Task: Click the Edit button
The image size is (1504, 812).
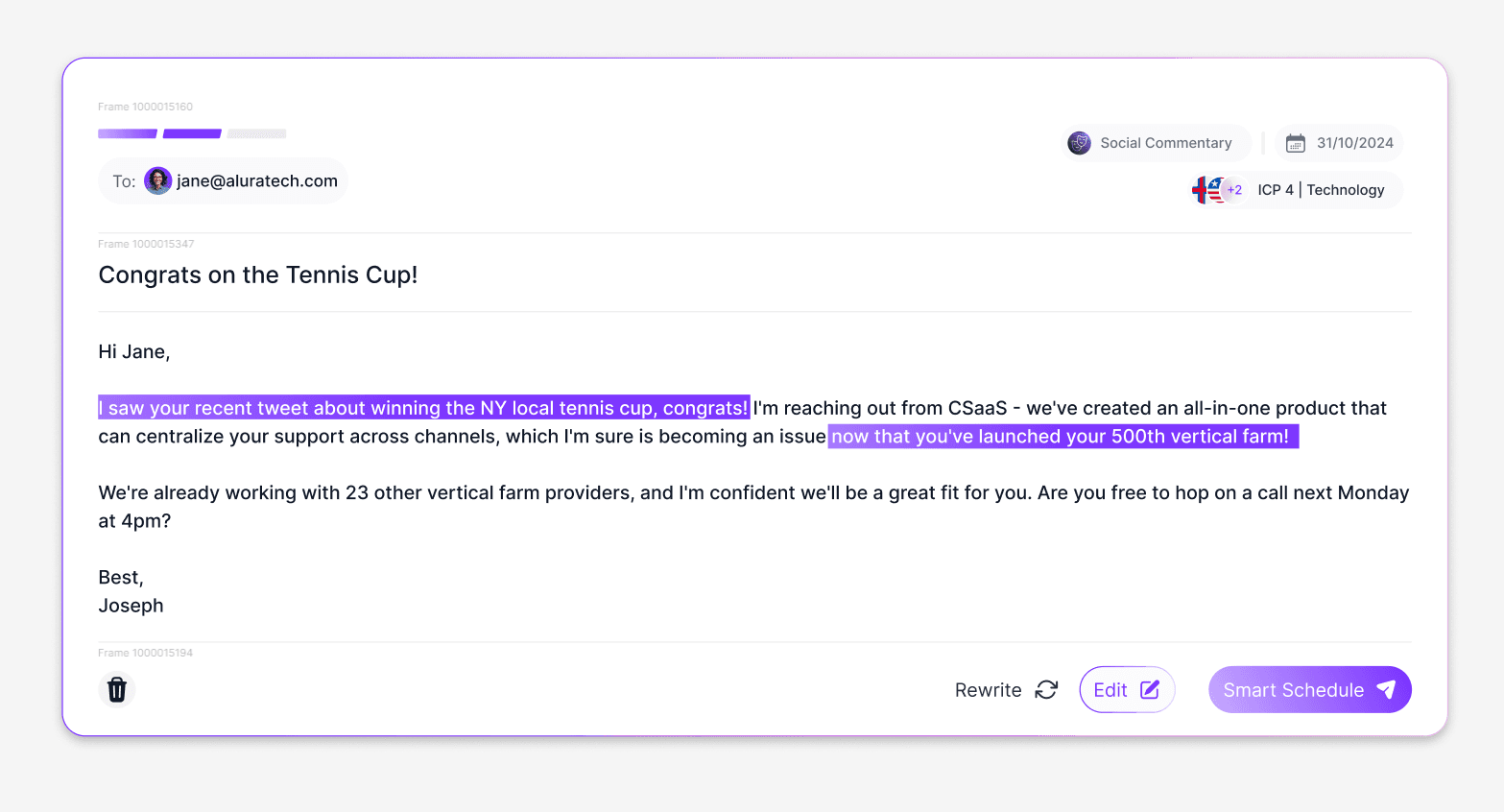Action: pos(1127,689)
